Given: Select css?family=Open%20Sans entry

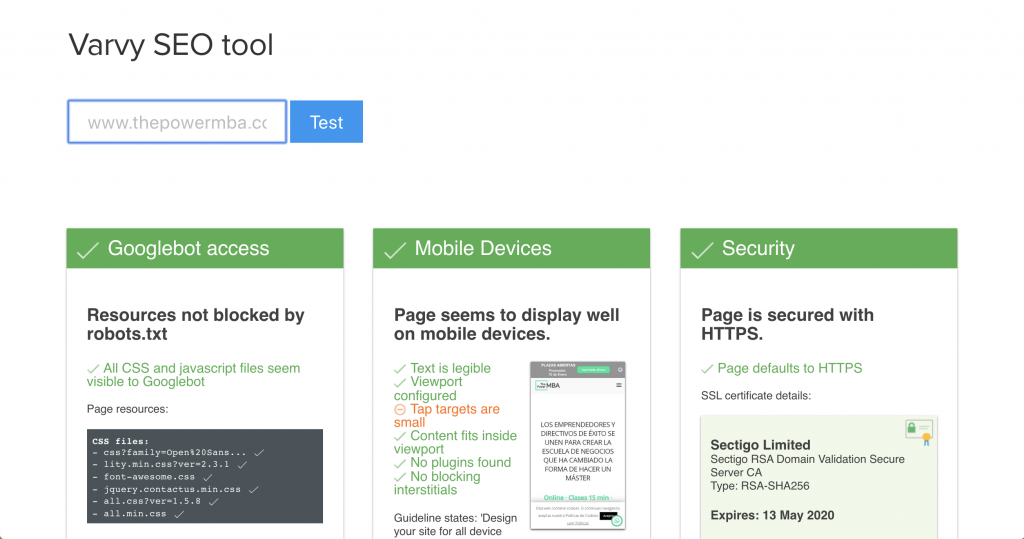Looking at the screenshot, I should (174, 452).
